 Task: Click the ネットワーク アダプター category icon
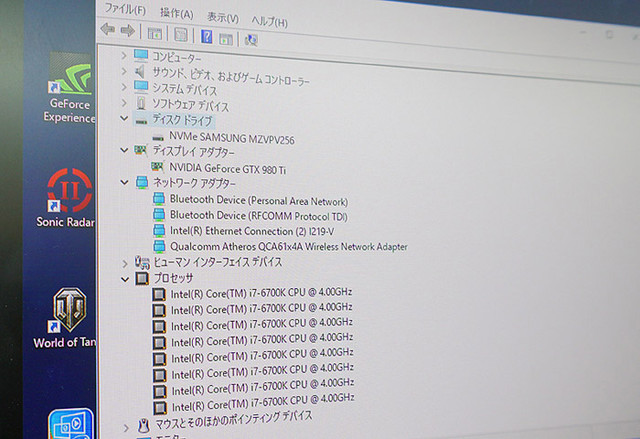point(142,182)
